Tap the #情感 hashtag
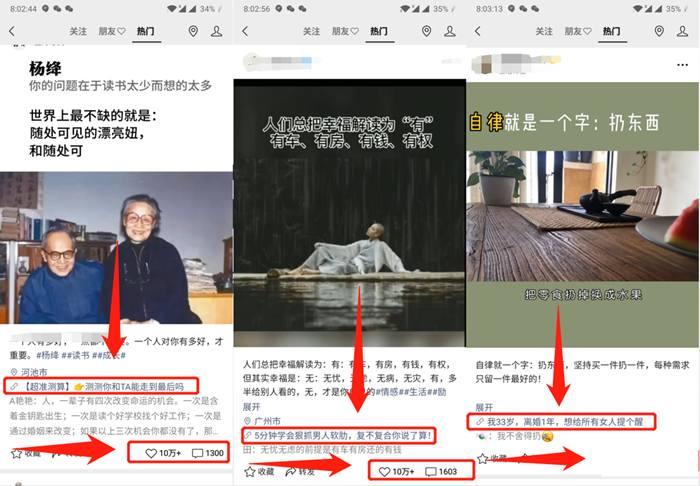700x486 pixels. point(386,392)
